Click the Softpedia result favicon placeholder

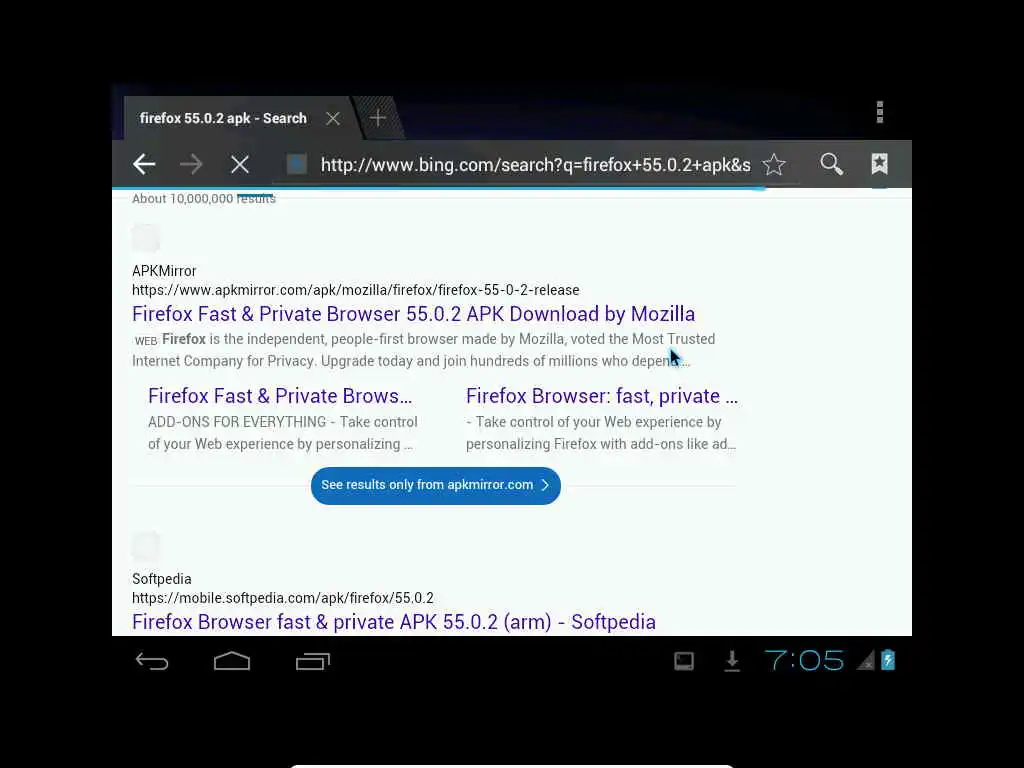click(146, 546)
